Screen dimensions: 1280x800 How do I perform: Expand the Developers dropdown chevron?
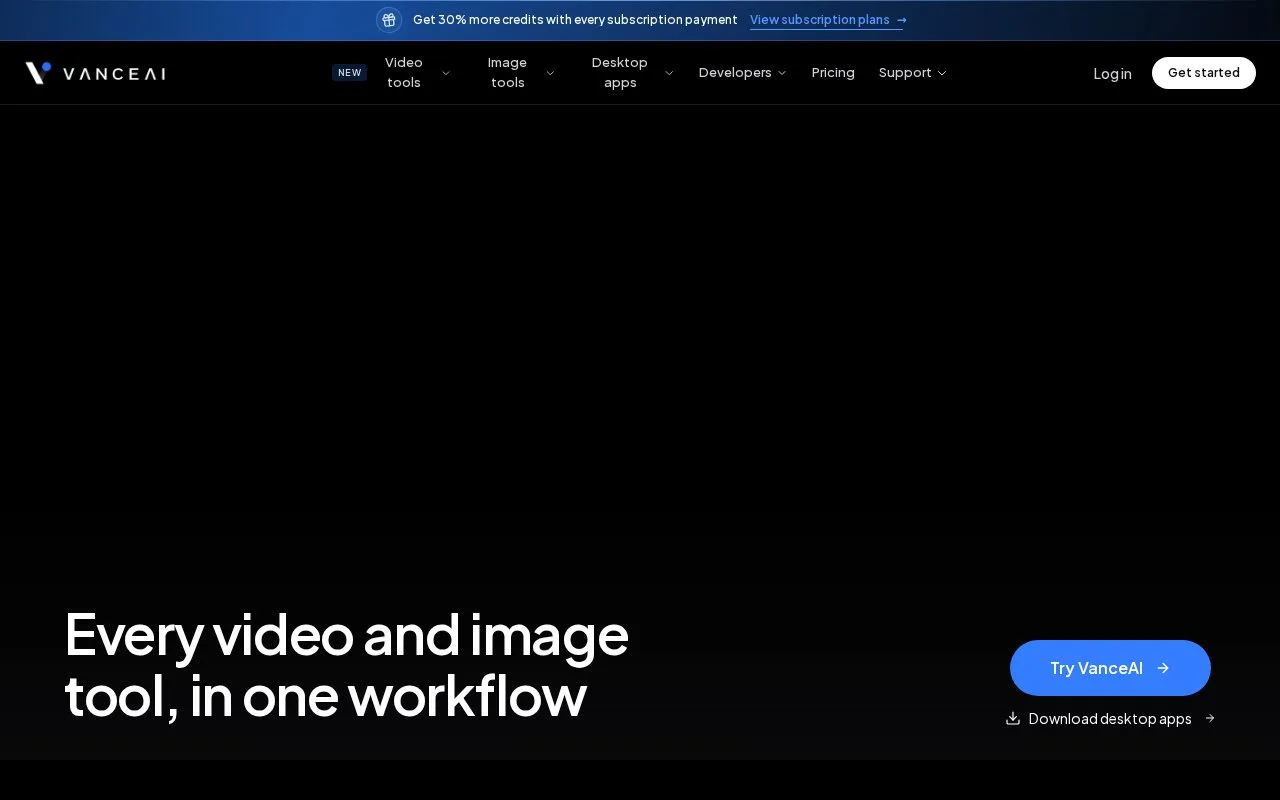click(782, 73)
